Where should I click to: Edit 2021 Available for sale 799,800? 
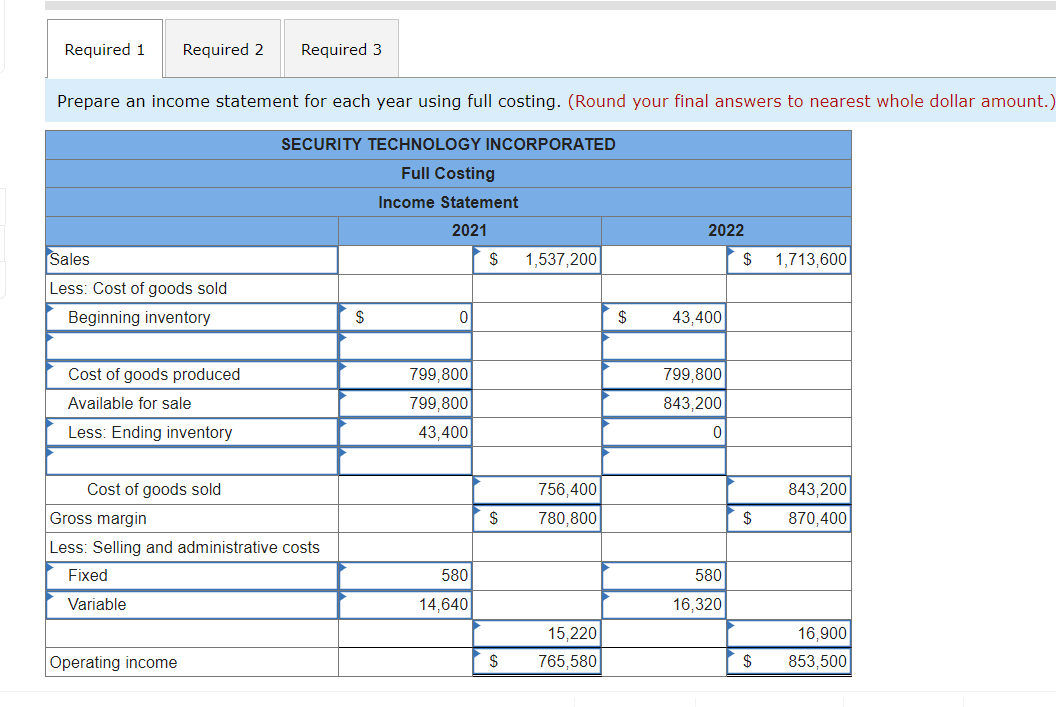[405, 403]
